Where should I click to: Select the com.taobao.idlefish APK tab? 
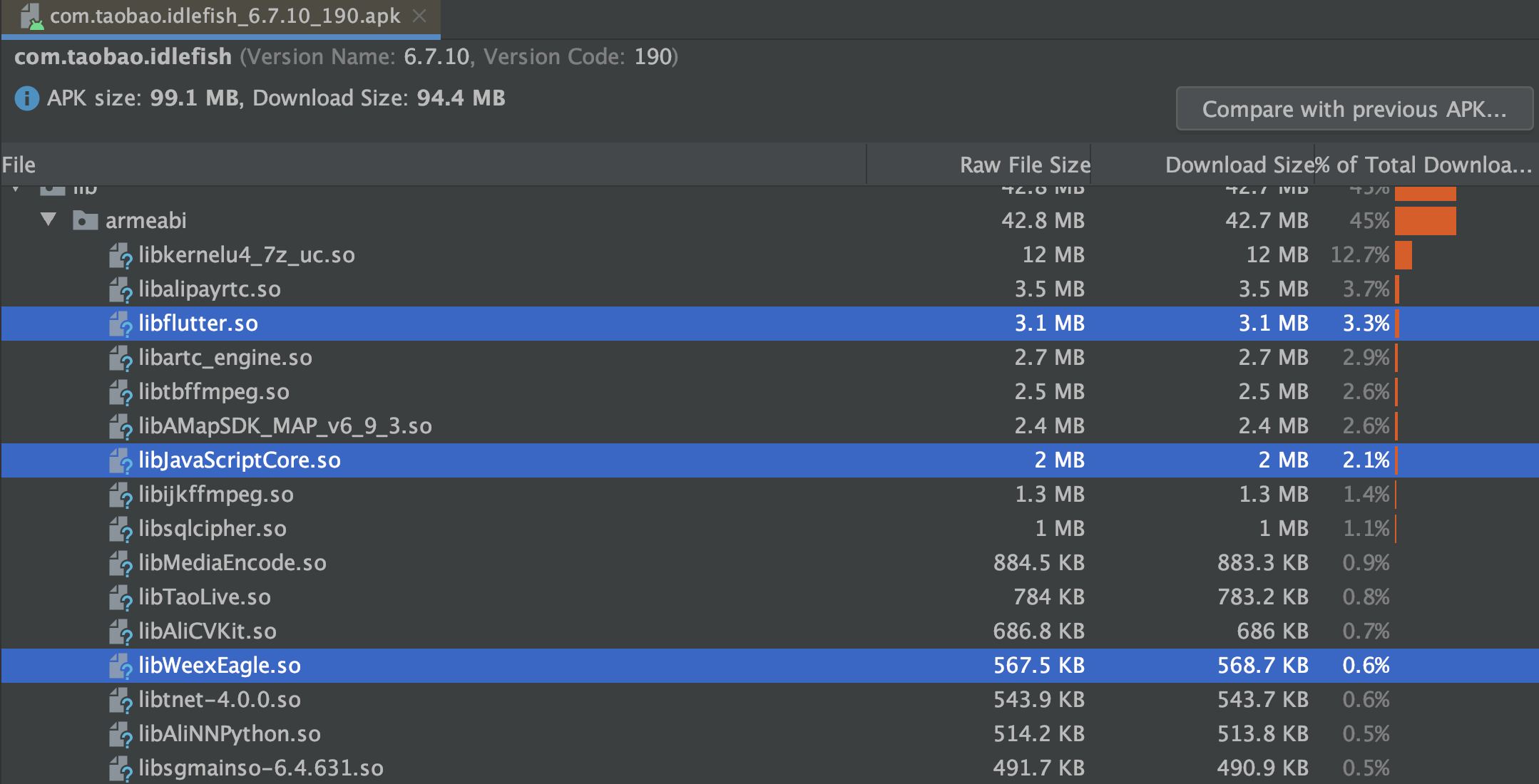225,16
